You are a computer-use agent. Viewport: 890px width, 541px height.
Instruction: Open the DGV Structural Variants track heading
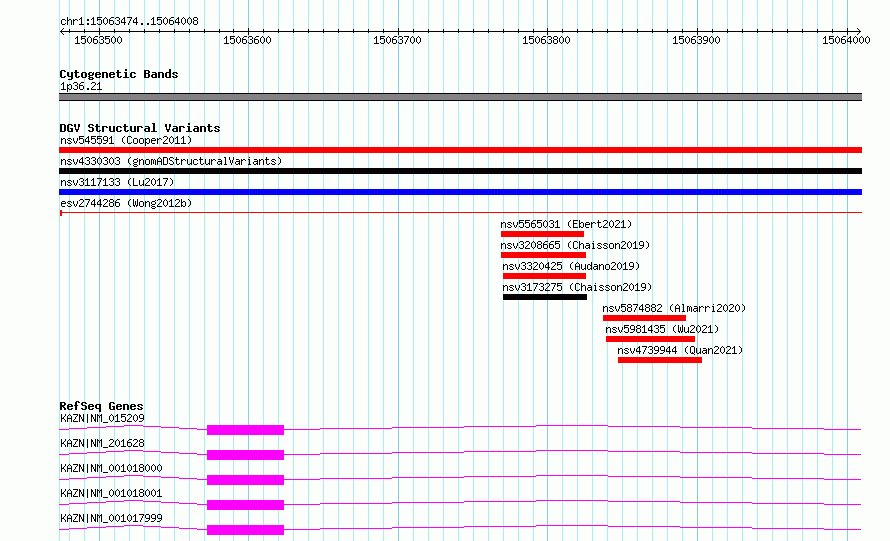140,128
